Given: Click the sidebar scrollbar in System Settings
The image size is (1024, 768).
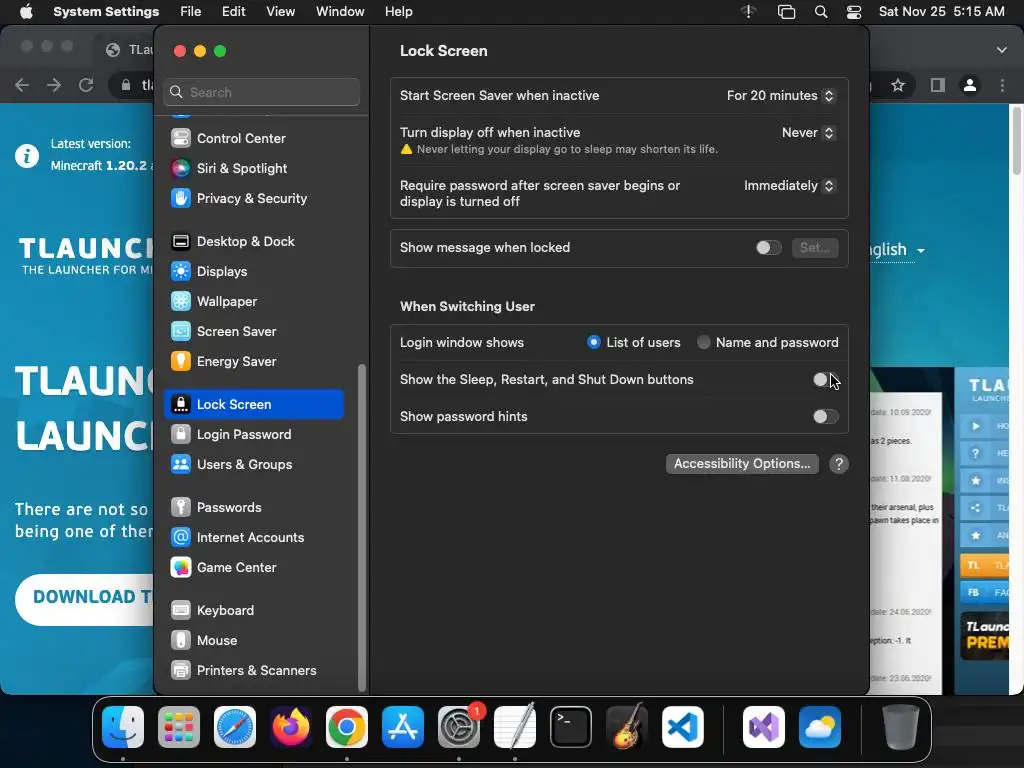Looking at the screenshot, I should click(362, 528).
